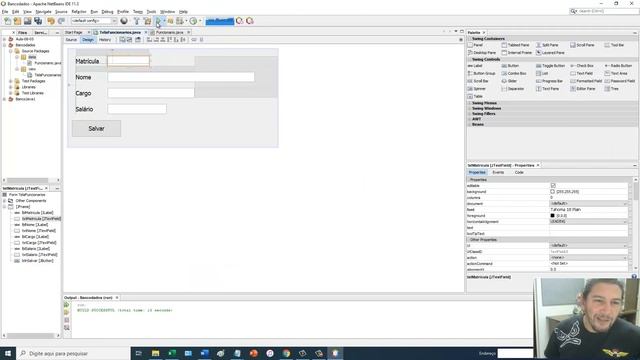Click the Save All toolbar icon

click(x=38, y=21)
